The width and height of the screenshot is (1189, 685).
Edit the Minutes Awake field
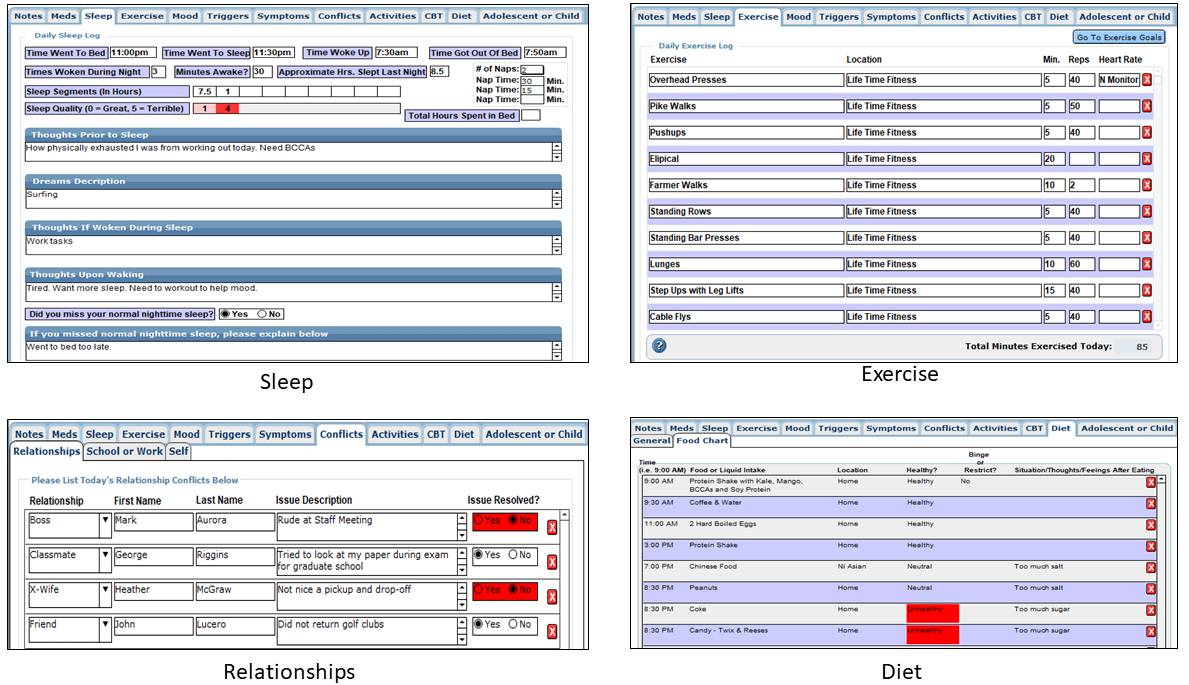click(262, 72)
